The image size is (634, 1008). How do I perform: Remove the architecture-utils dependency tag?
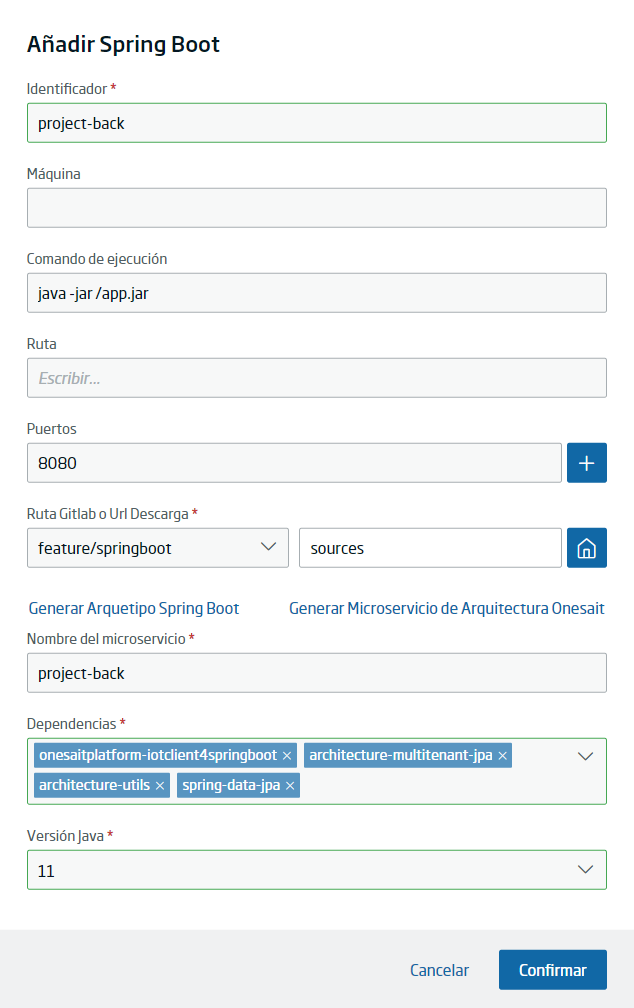[x=160, y=786]
